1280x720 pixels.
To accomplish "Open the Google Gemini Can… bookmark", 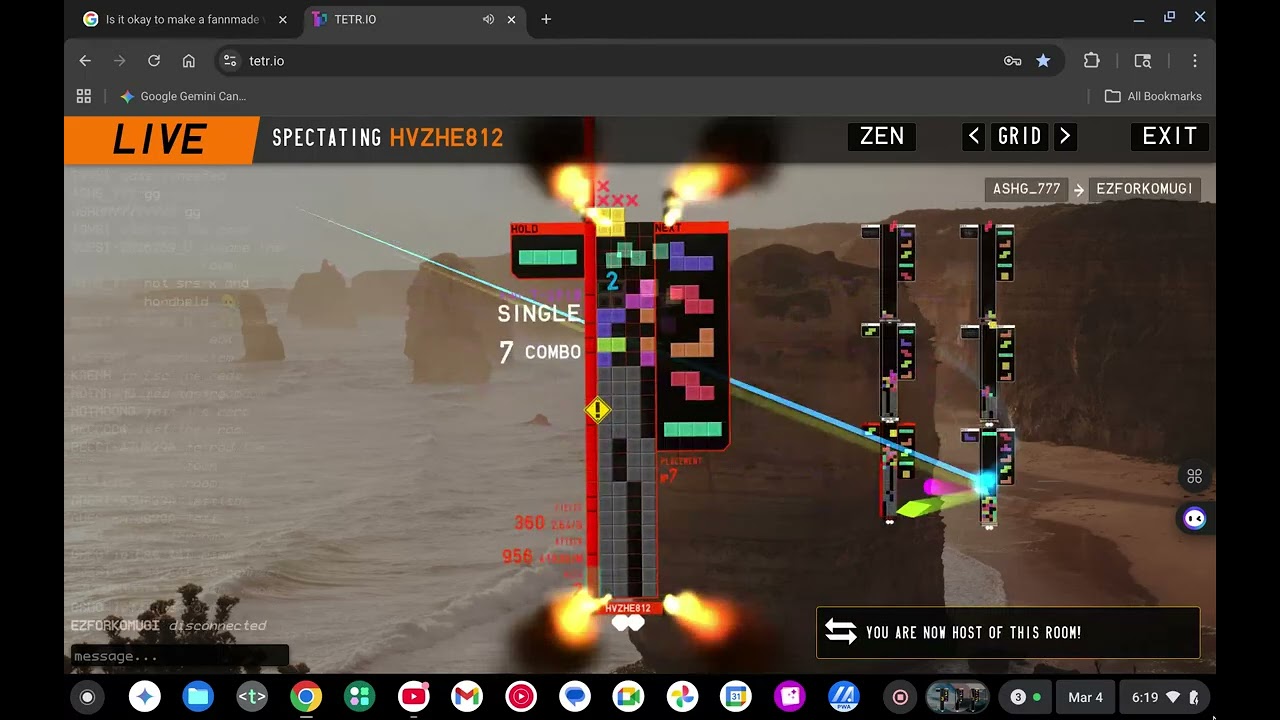I will tap(183, 96).
